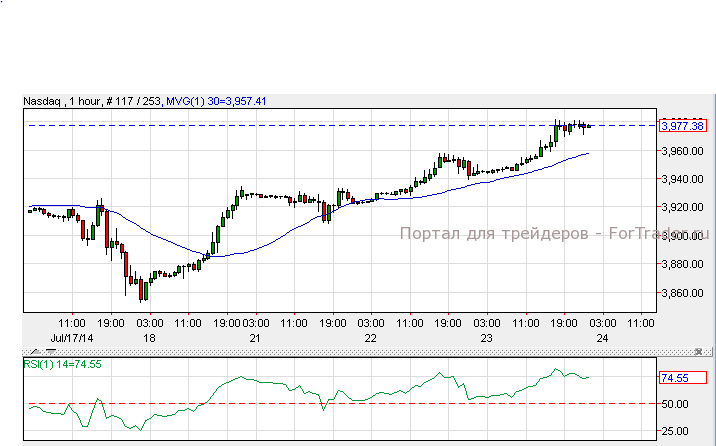Click the 74.55 RSI value tag

coord(683,378)
